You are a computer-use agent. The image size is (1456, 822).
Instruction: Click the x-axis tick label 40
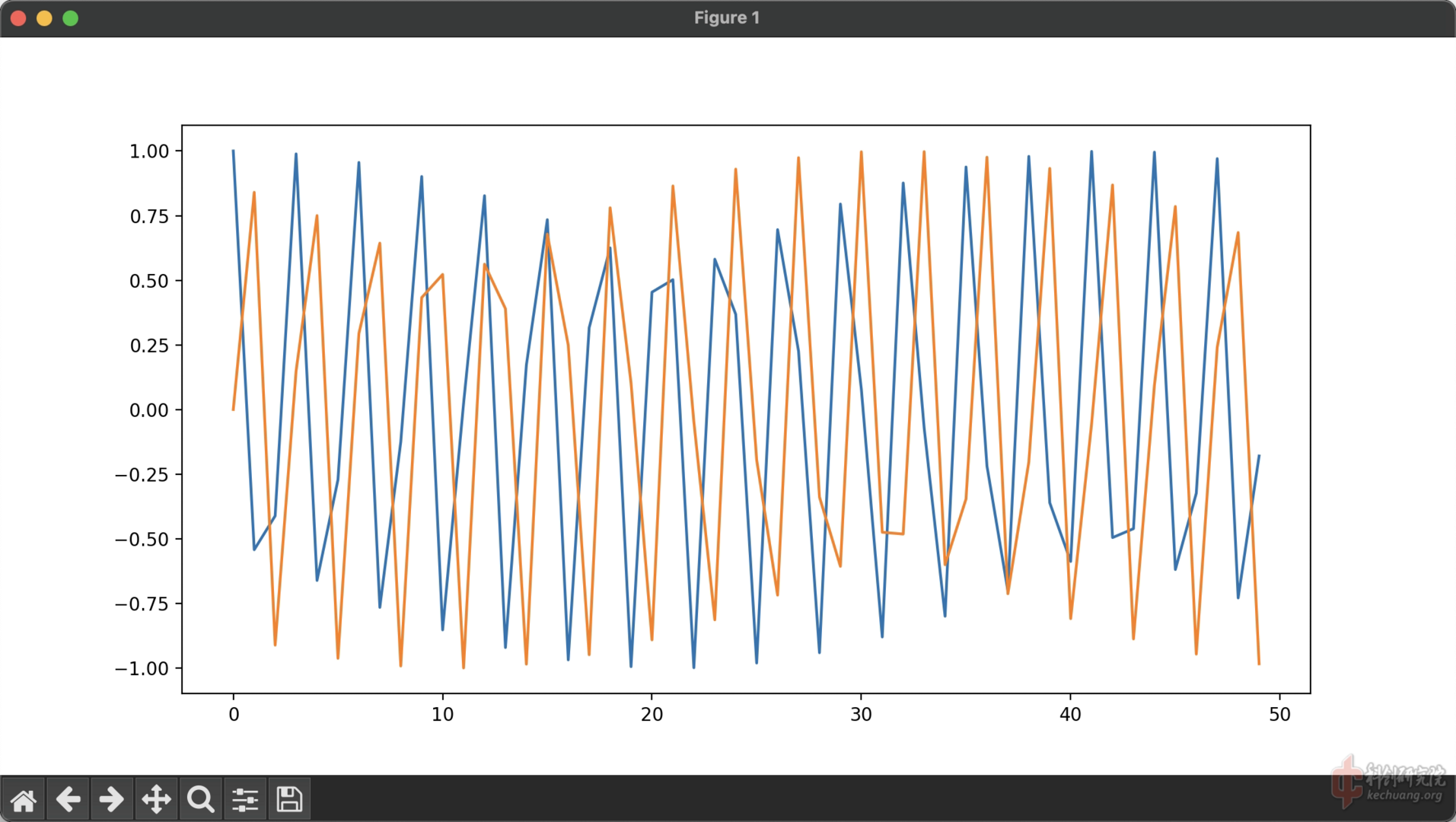(1070, 715)
